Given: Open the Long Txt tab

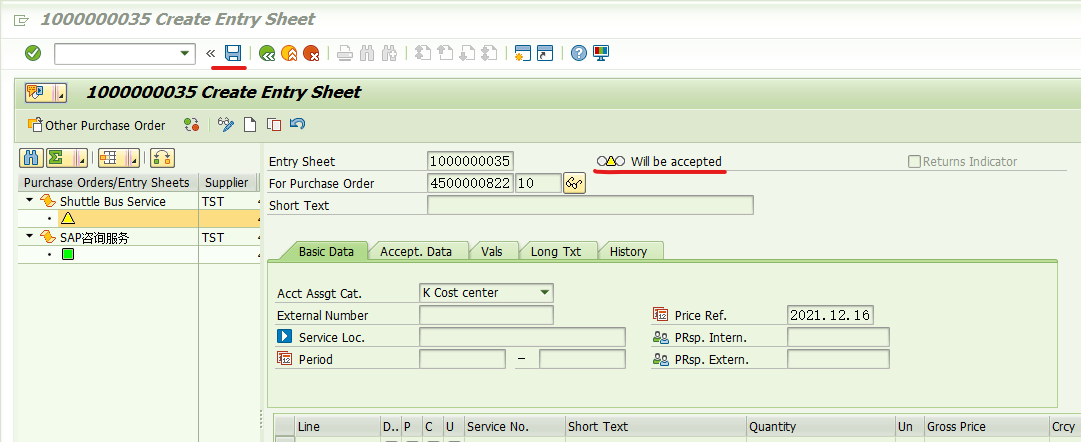Looking at the screenshot, I should tap(556, 252).
